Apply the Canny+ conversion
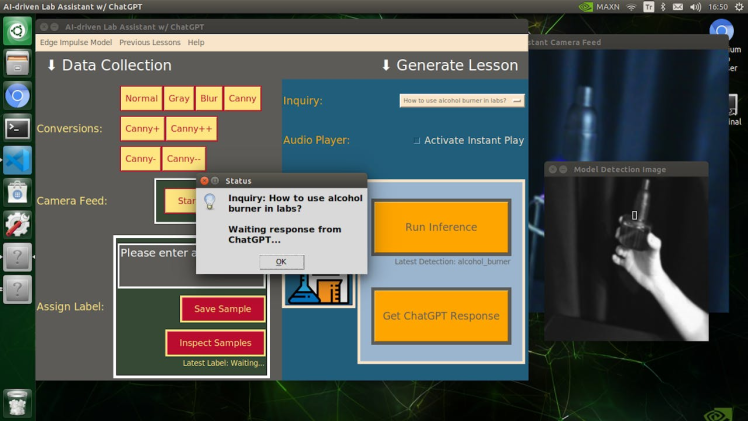Image resolution: width=748 pixels, height=421 pixels. coord(142,129)
